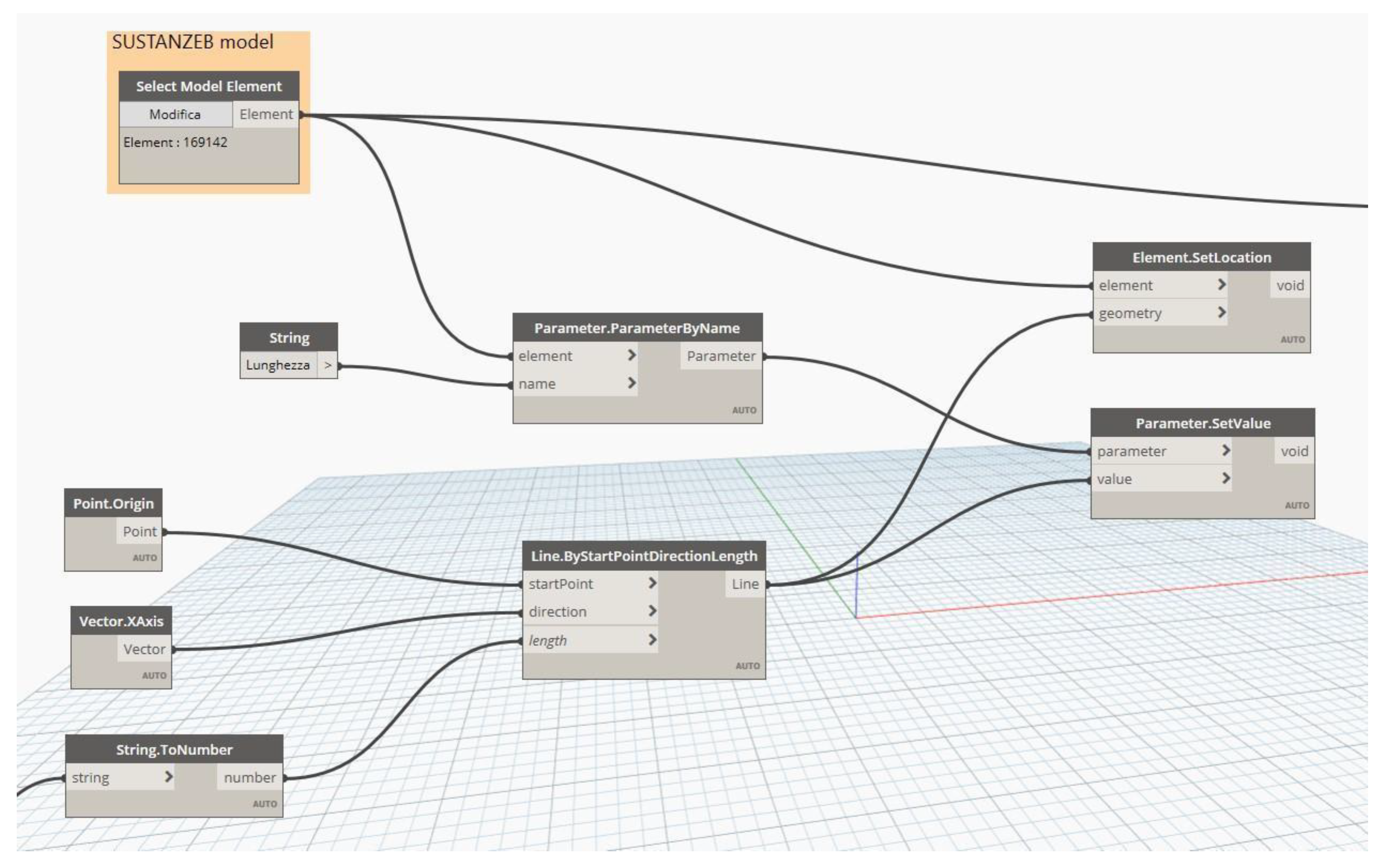Click value input chevron on Parameter.SetValue

(1226, 478)
